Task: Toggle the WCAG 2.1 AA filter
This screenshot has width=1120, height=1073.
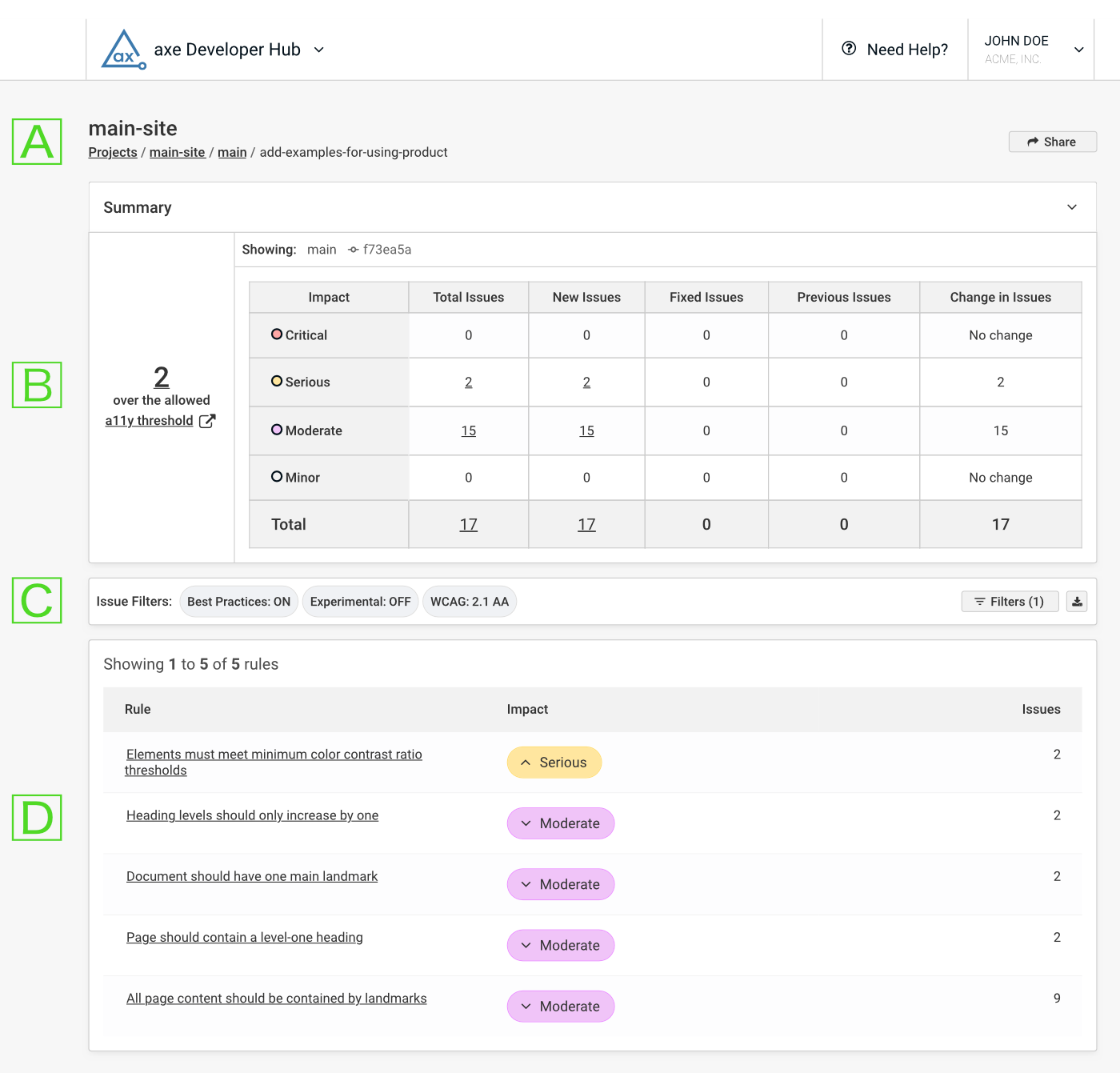Action: [x=470, y=601]
